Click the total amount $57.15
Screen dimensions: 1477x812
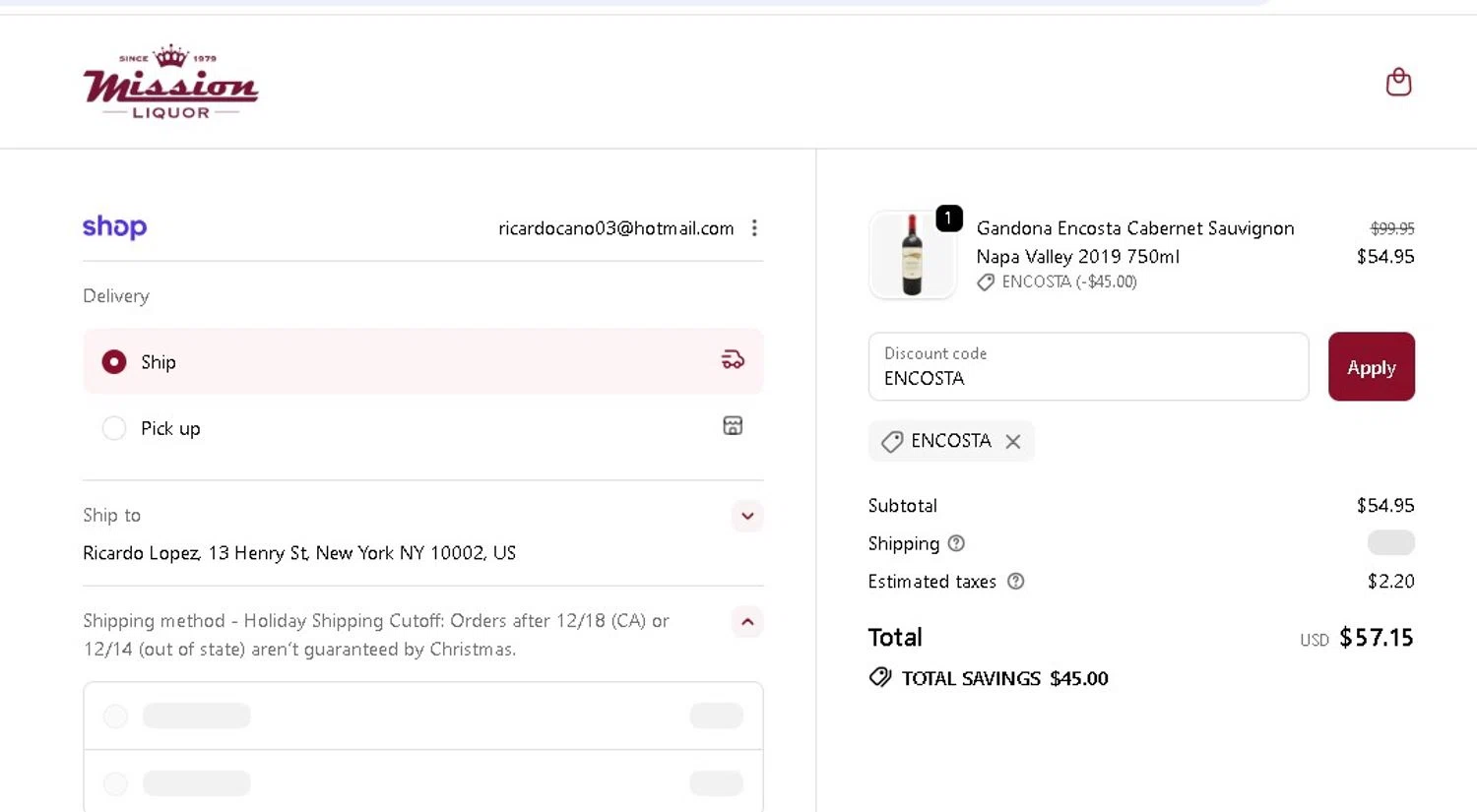click(1376, 638)
